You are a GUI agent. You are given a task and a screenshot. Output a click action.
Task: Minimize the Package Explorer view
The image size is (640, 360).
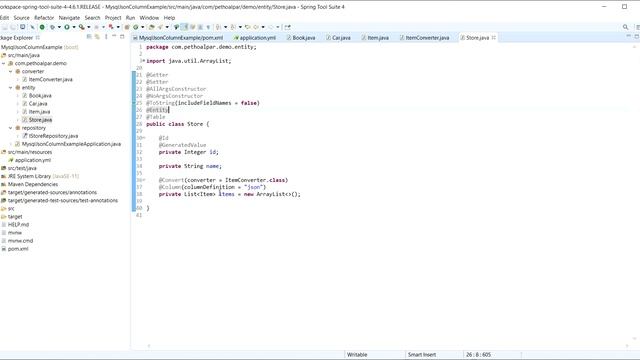[x=114, y=37]
